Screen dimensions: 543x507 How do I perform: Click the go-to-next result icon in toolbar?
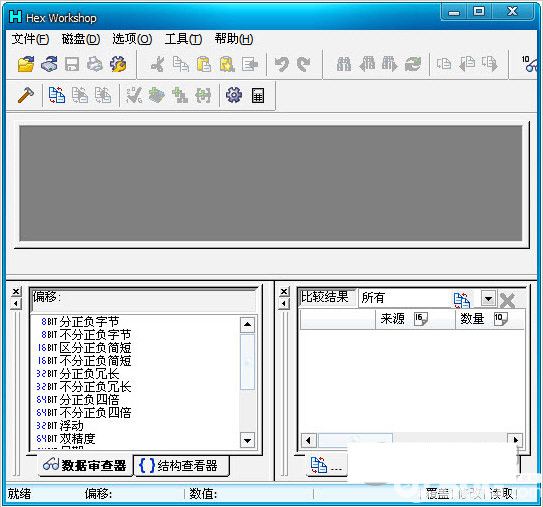pos(490,64)
